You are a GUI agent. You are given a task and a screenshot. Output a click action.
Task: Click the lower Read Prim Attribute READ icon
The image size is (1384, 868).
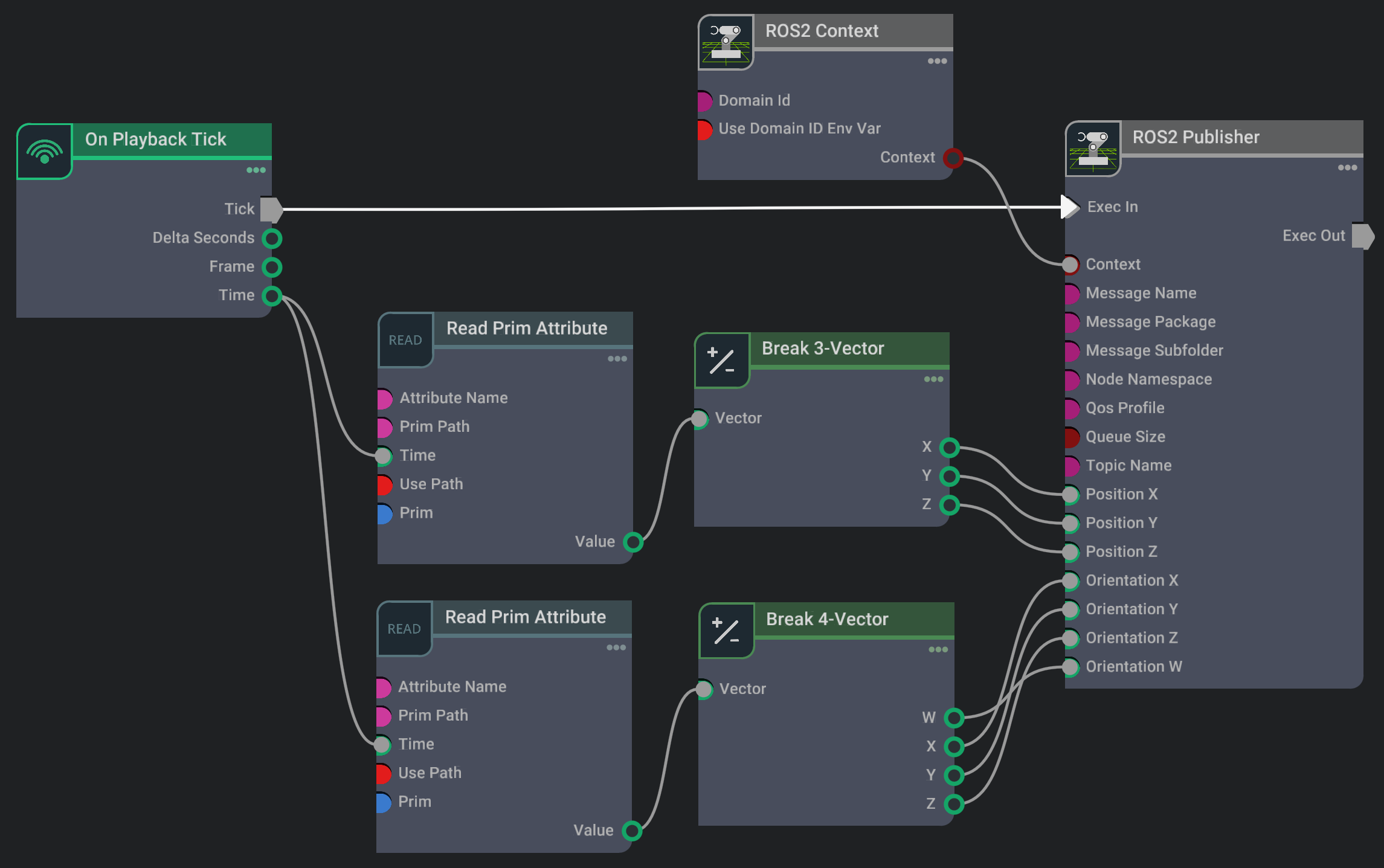tap(404, 629)
